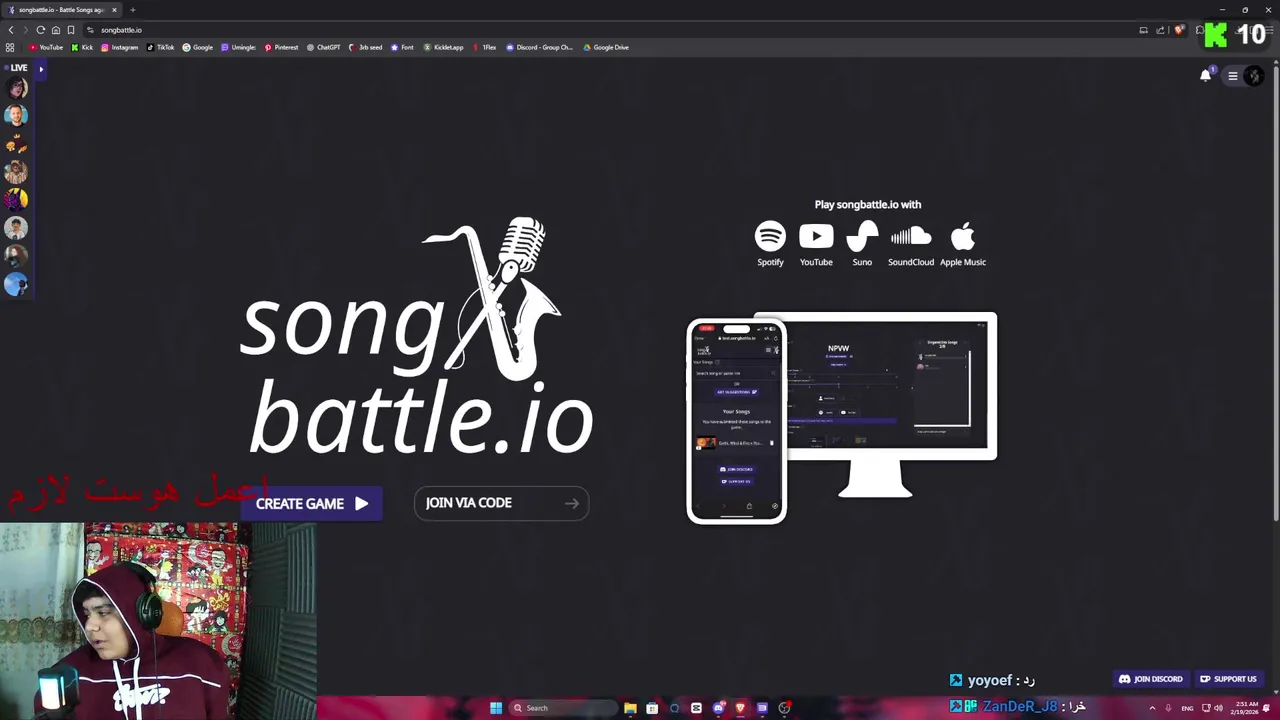Expand the LIVE sidebar arrow
The image size is (1280, 720).
point(41,68)
